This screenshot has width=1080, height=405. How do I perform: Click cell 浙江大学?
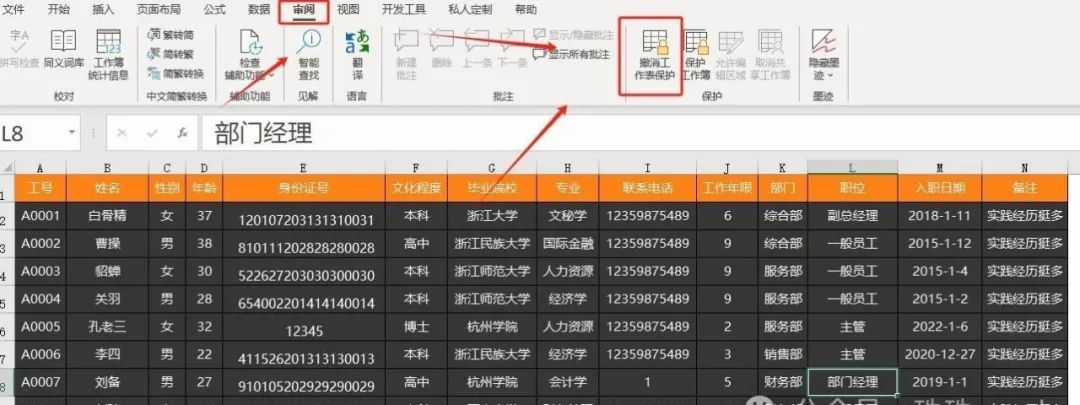point(492,216)
